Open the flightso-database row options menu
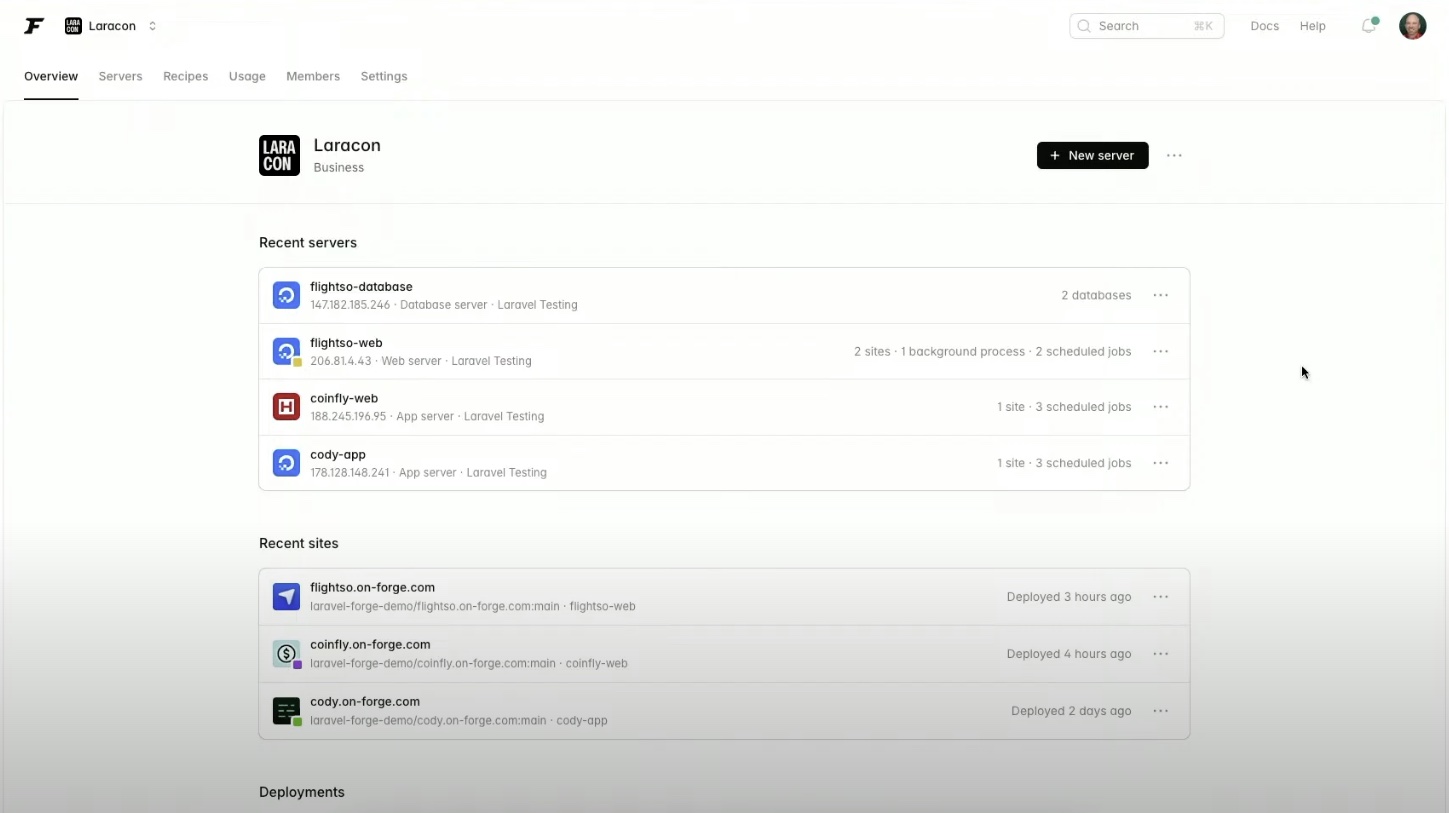1449x813 pixels. click(1160, 295)
